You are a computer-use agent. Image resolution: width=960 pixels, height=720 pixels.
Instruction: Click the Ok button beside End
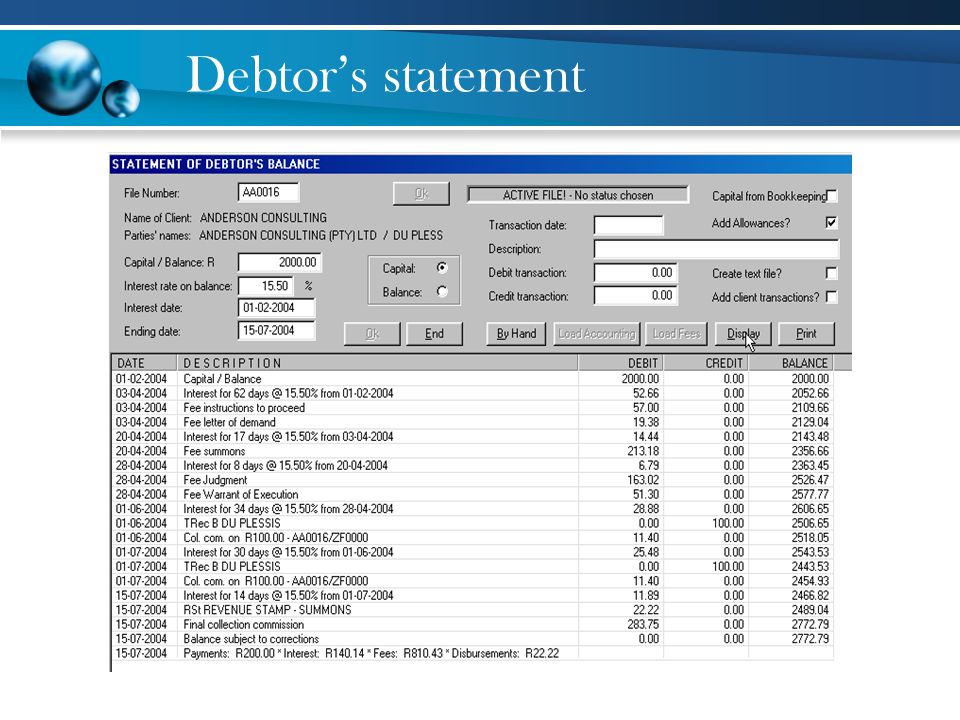pos(372,334)
